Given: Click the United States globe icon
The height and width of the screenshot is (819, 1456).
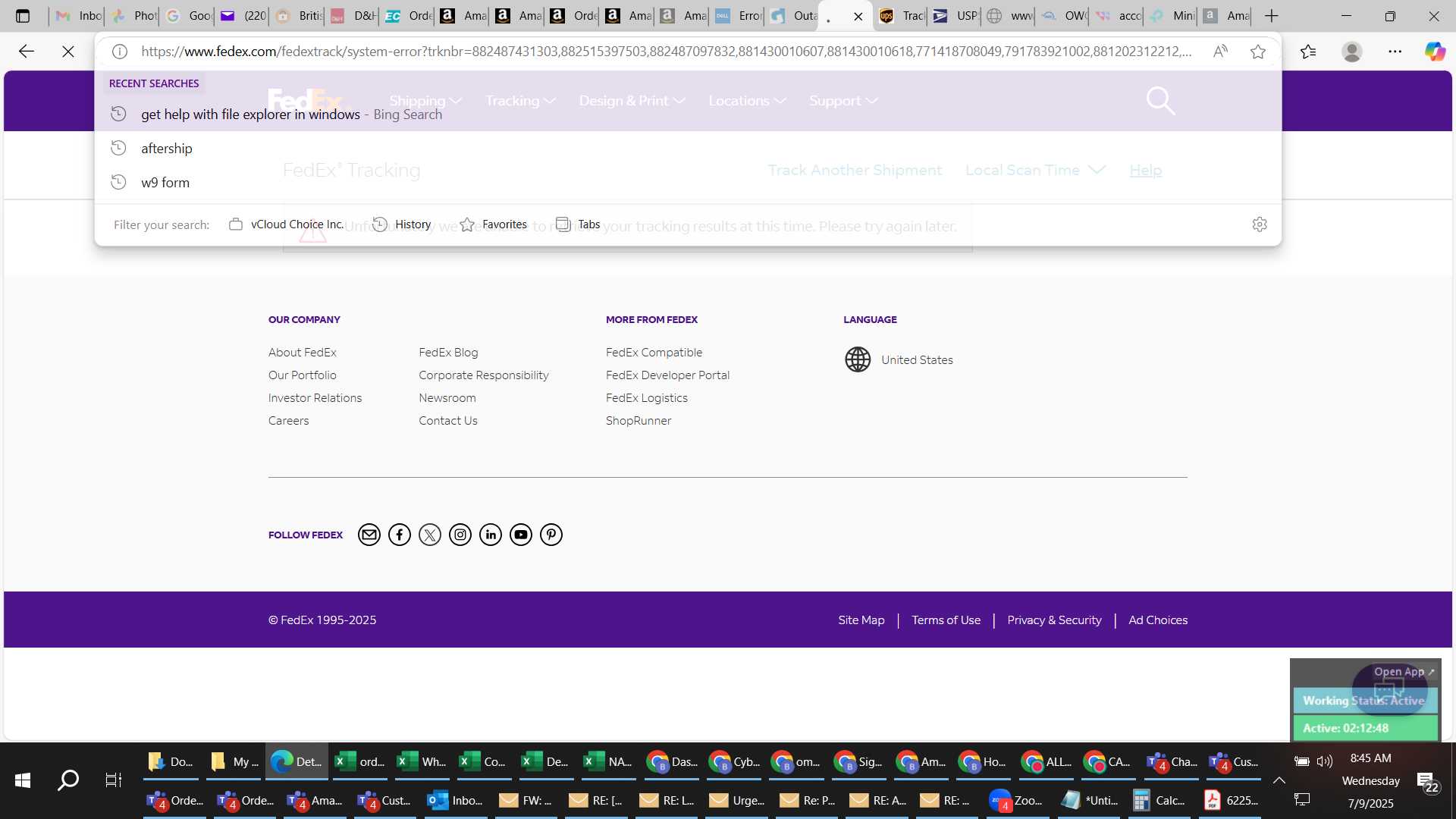Looking at the screenshot, I should (858, 359).
